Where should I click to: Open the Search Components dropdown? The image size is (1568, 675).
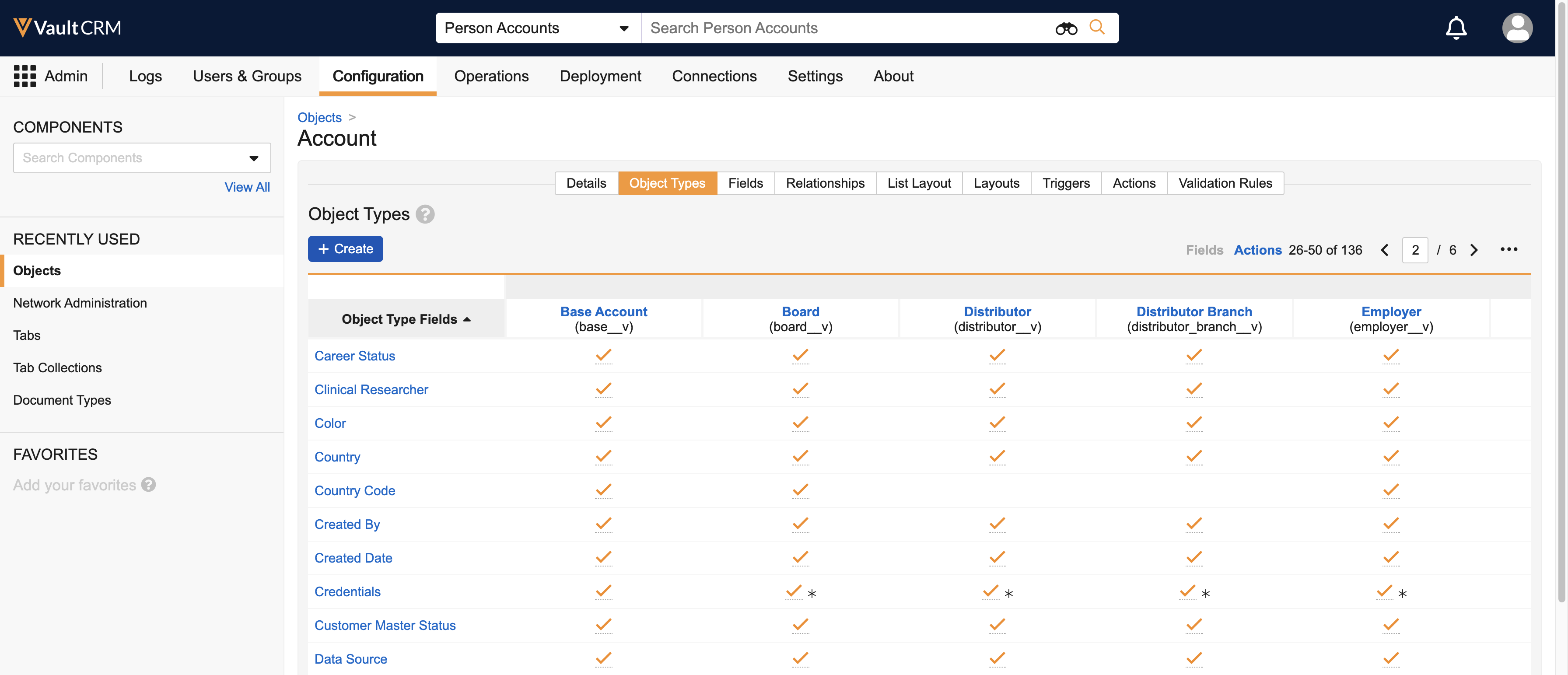(253, 158)
